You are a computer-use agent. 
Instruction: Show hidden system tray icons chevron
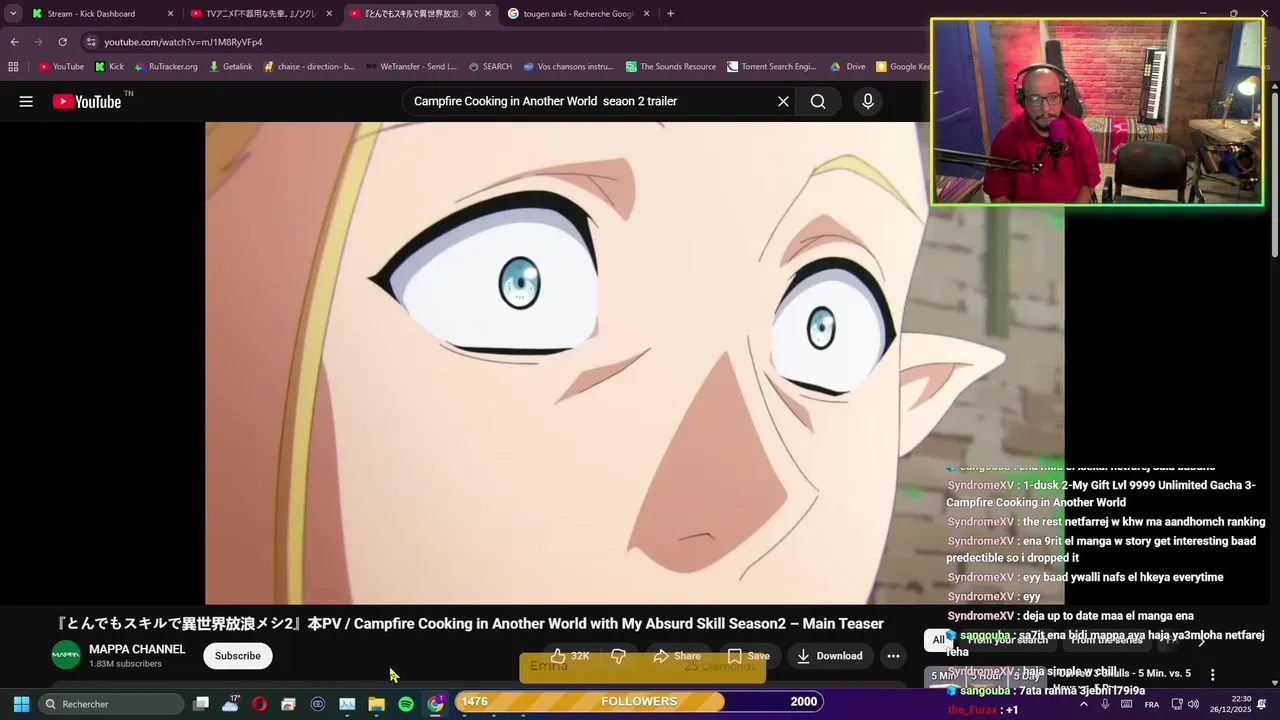pos(1083,704)
